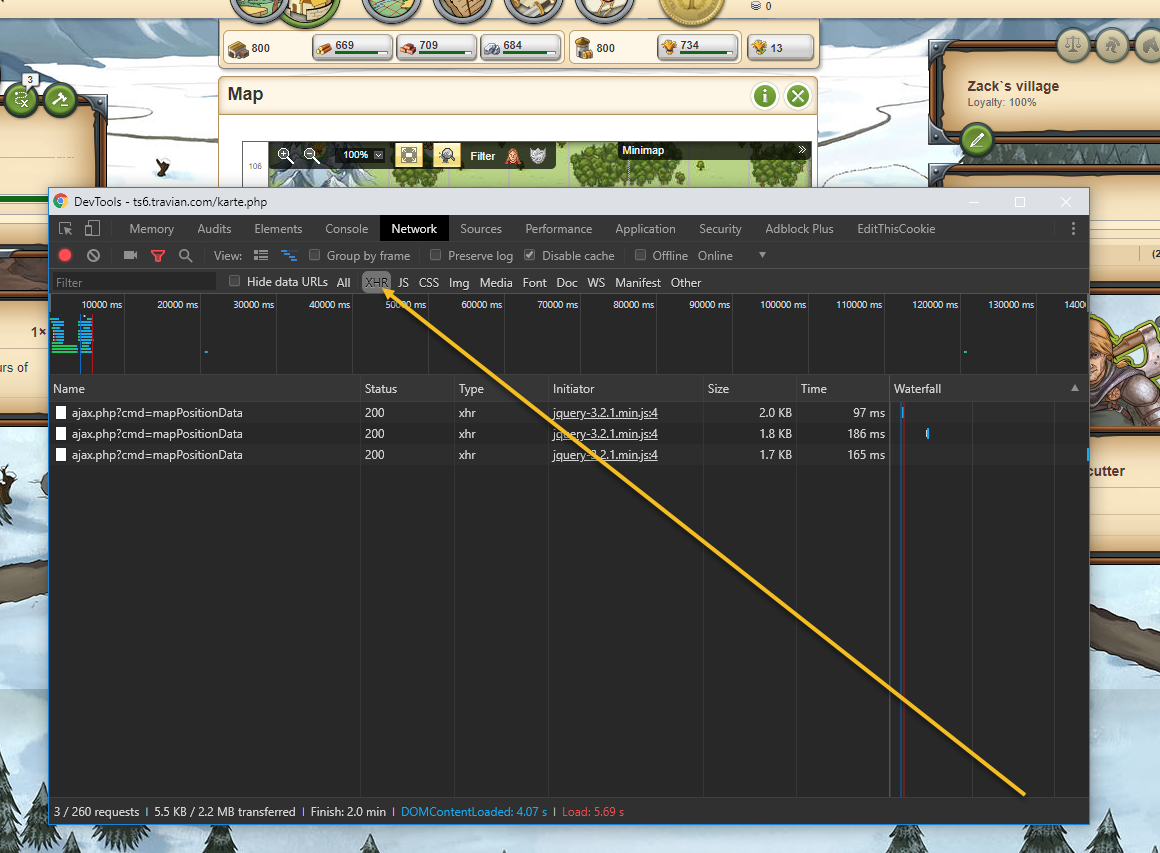Stop recording network log (red circle)
The height and width of the screenshot is (853, 1160).
coord(65,255)
